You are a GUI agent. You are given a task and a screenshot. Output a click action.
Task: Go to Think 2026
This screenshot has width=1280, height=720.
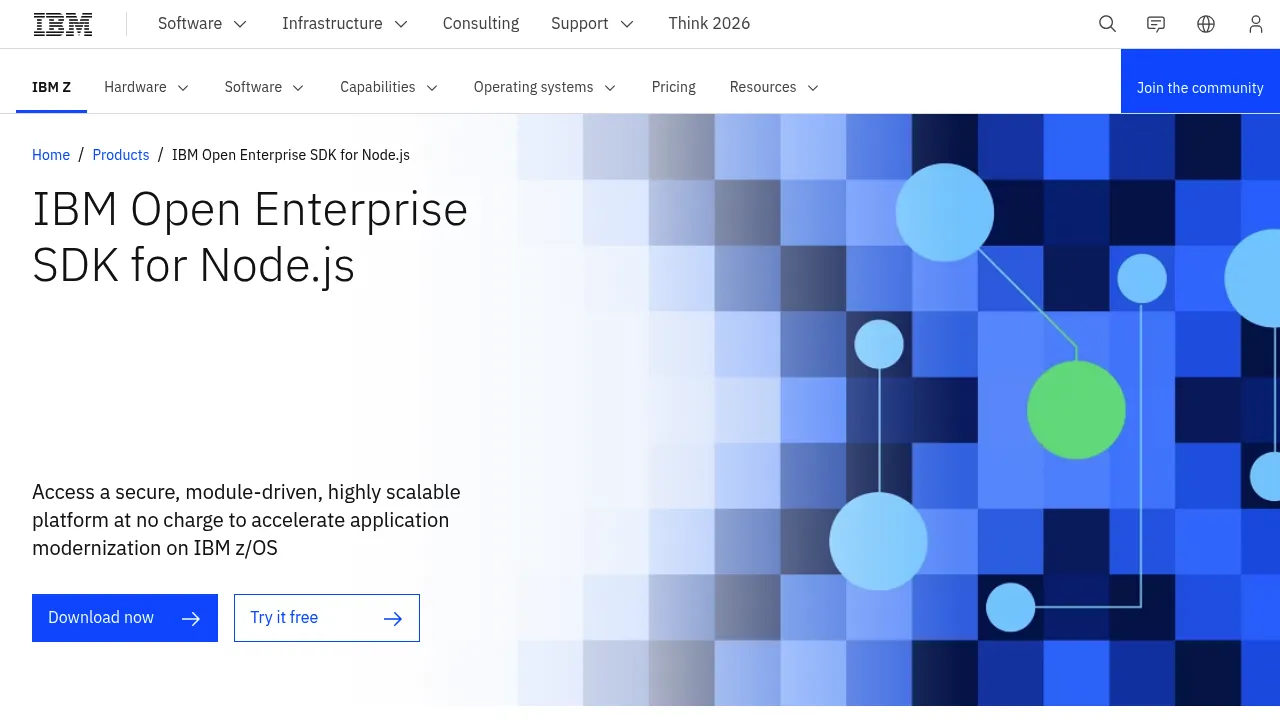pos(709,24)
